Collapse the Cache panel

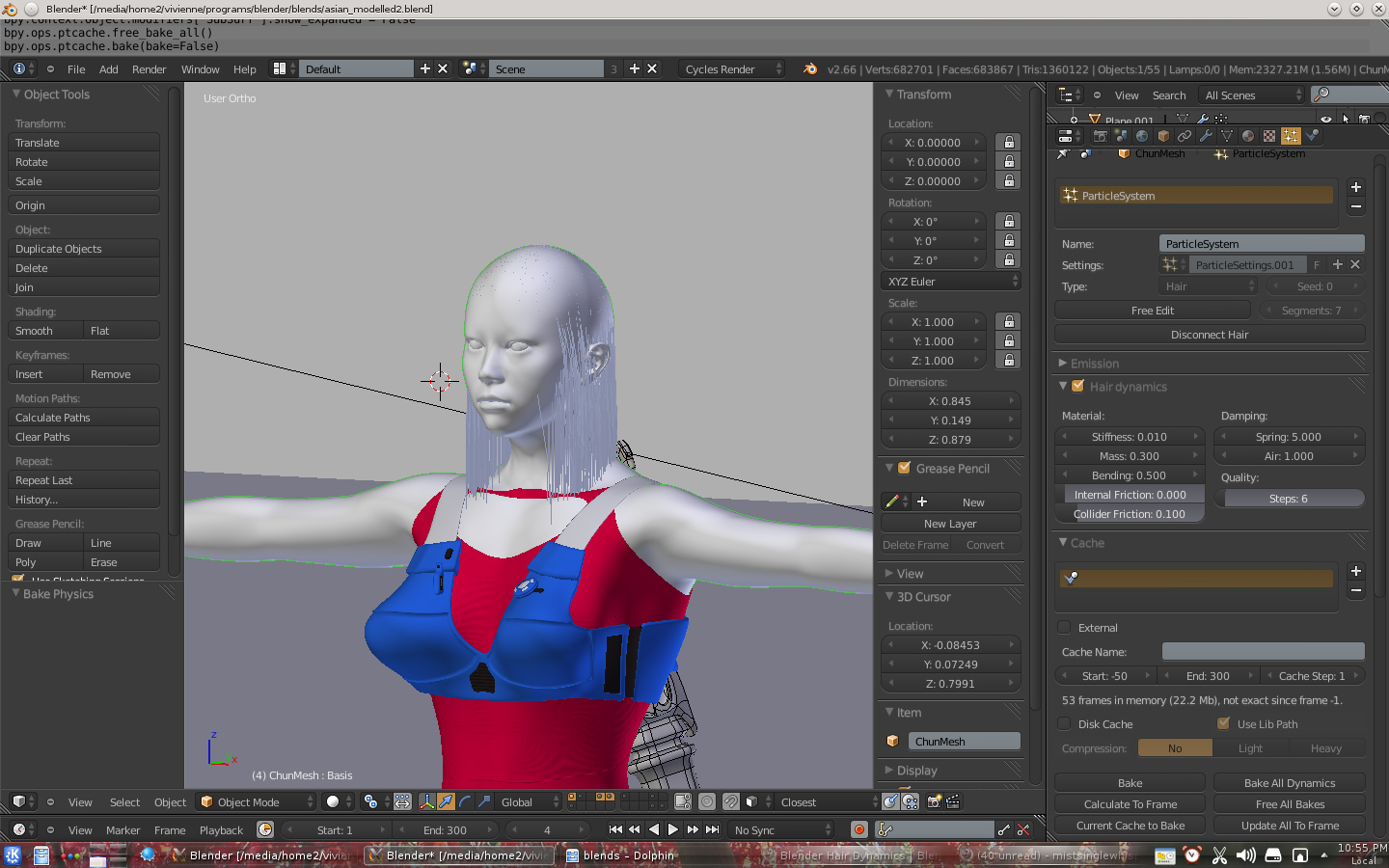[1063, 543]
